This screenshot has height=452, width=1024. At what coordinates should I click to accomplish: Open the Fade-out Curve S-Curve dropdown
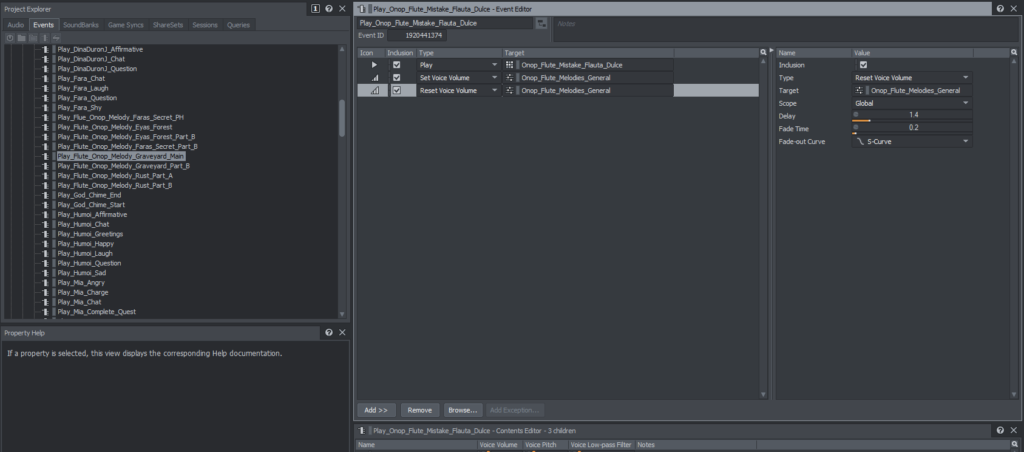(x=910, y=142)
